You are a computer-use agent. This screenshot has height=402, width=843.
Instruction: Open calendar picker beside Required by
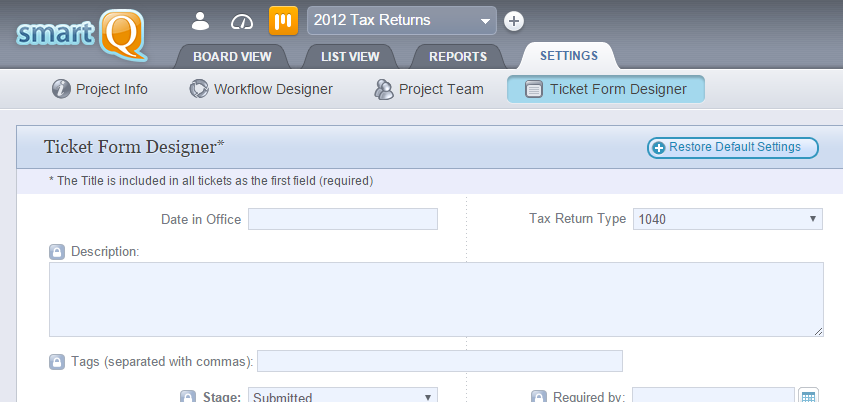(809, 396)
